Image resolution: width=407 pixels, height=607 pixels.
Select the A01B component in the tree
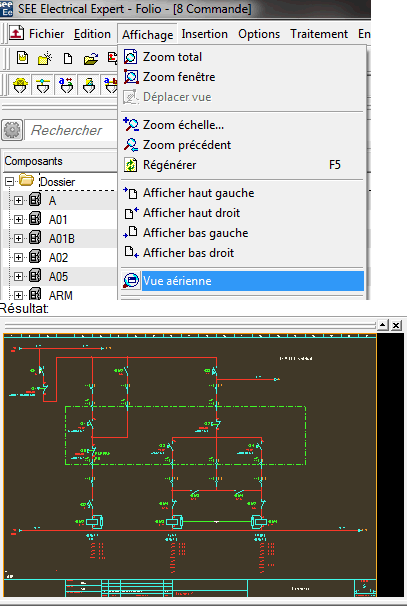(61, 238)
